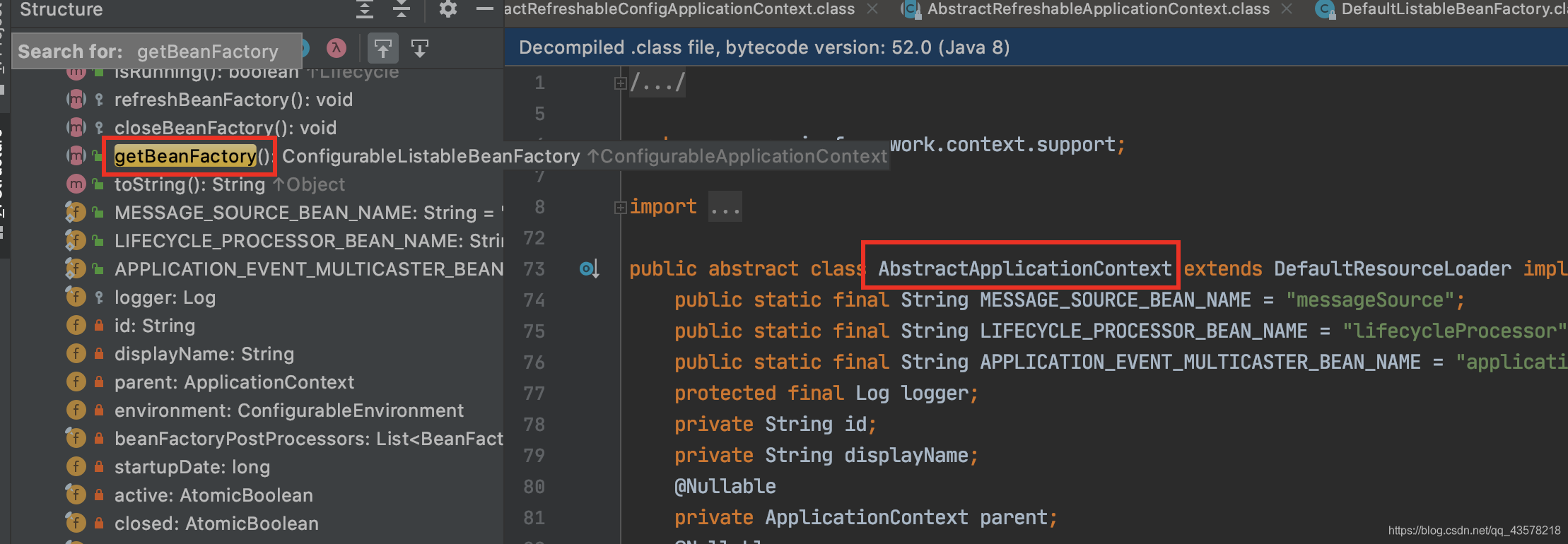Screen dimensions: 1568x544
Task: Expand the folded import statements
Action: point(620,208)
